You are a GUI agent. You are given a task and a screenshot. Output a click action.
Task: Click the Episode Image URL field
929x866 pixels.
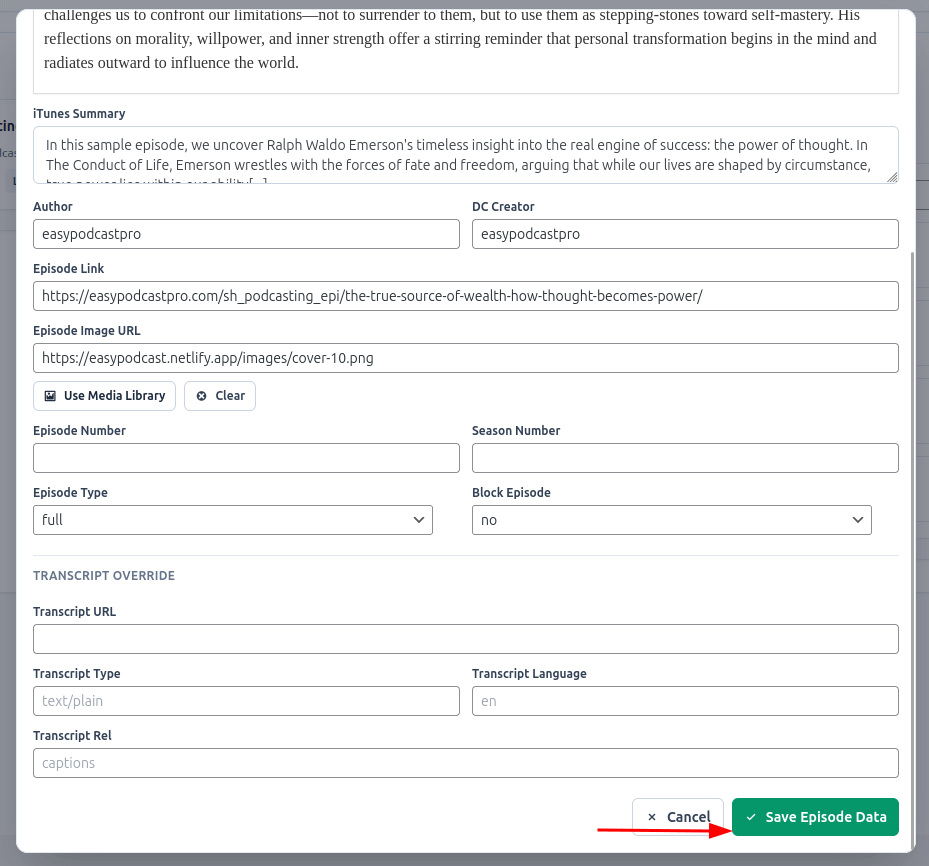point(465,358)
